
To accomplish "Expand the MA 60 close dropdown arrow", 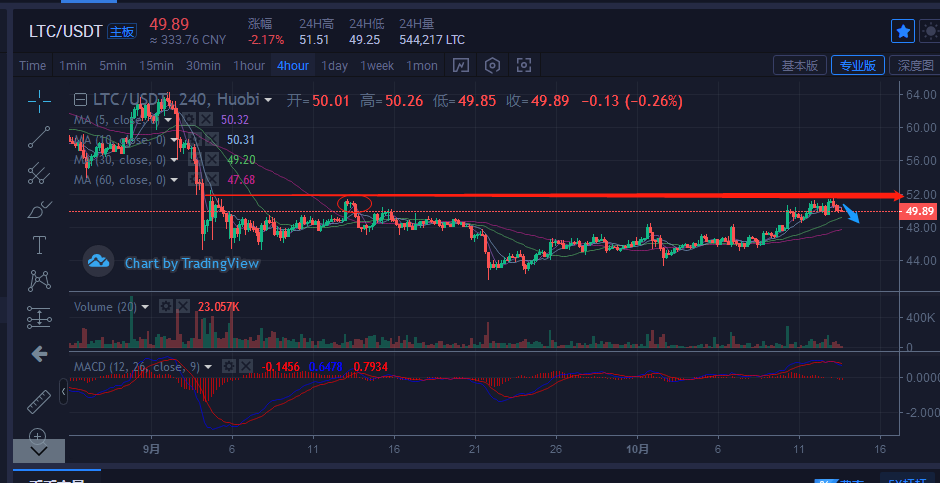I will pos(174,180).
